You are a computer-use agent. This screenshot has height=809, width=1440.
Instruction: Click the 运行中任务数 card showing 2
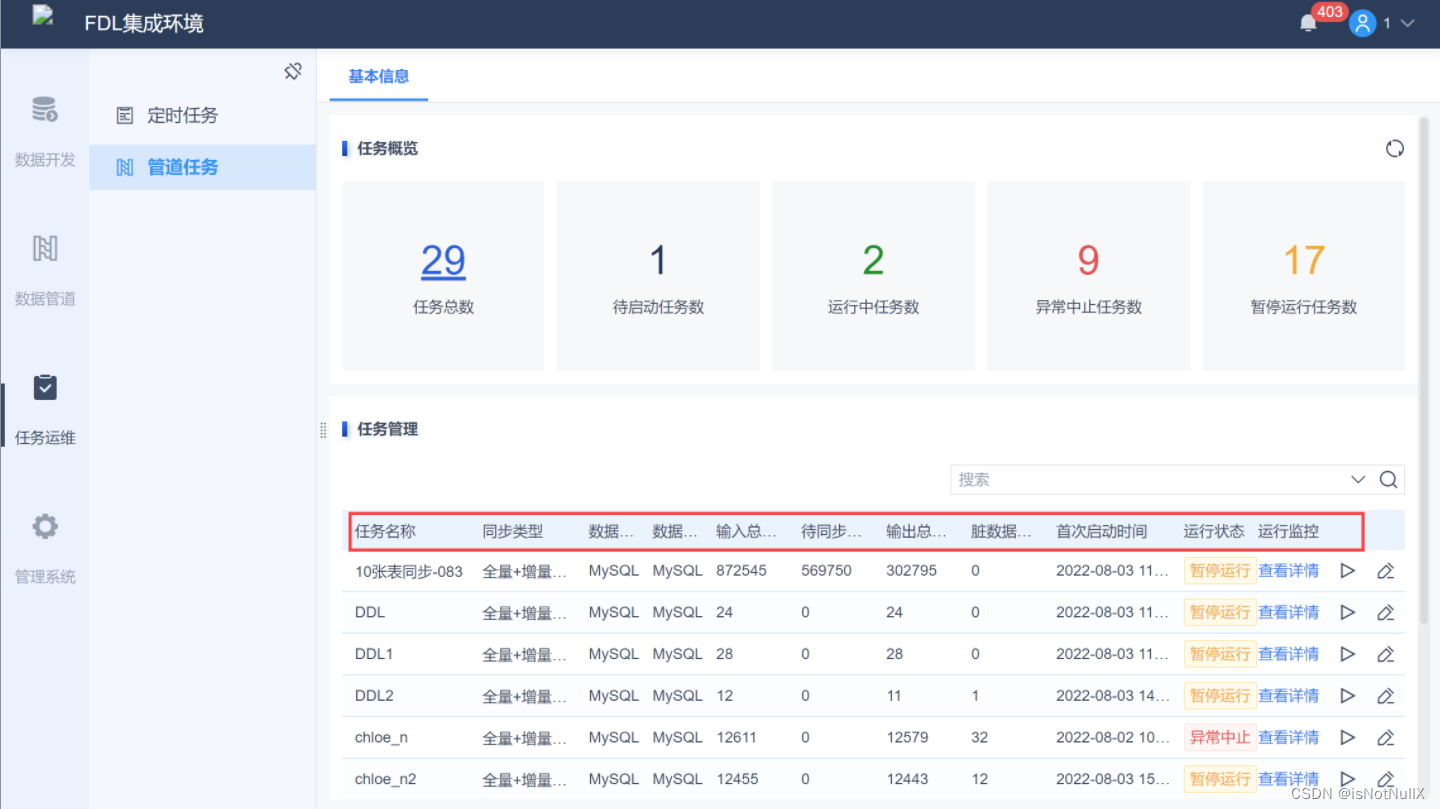pyautogui.click(x=873, y=276)
